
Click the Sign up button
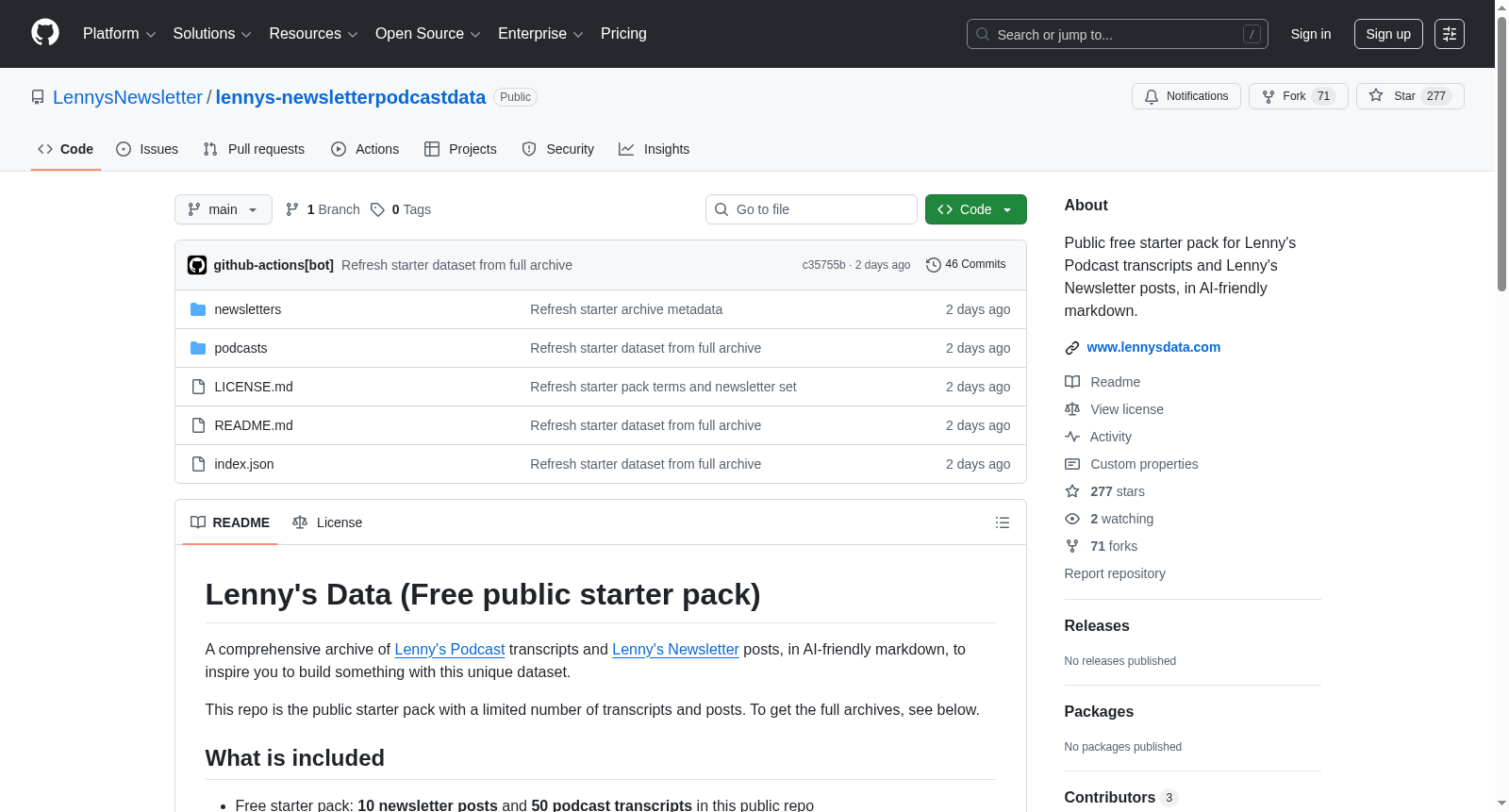pos(1388,34)
